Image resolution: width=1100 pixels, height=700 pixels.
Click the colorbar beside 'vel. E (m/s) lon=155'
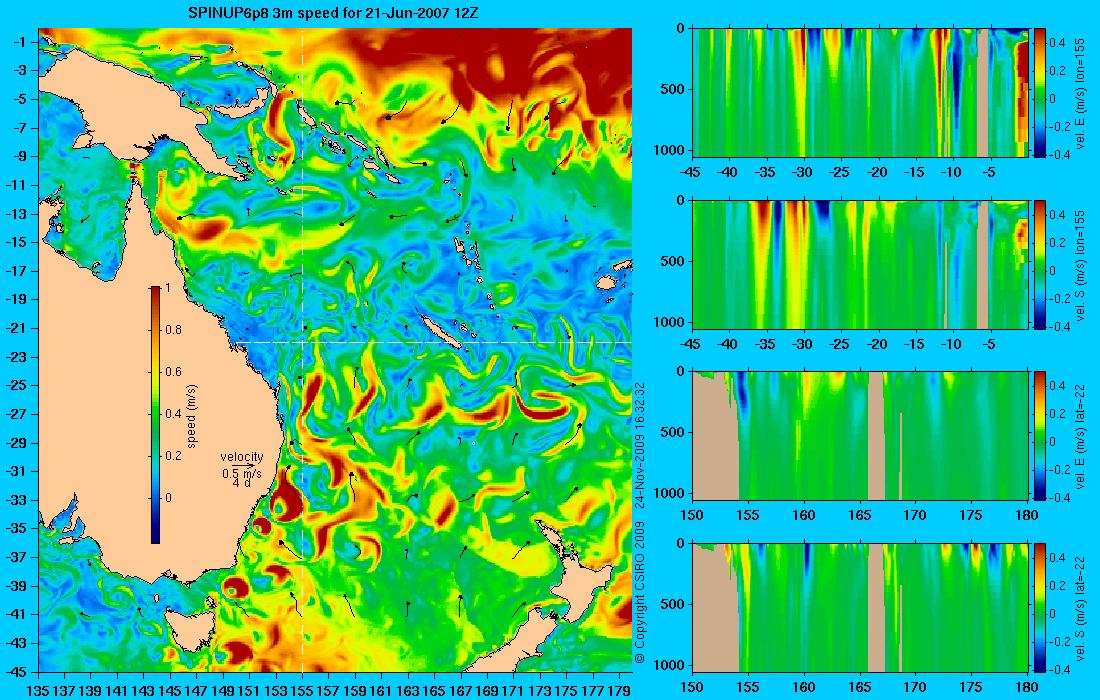click(1039, 93)
